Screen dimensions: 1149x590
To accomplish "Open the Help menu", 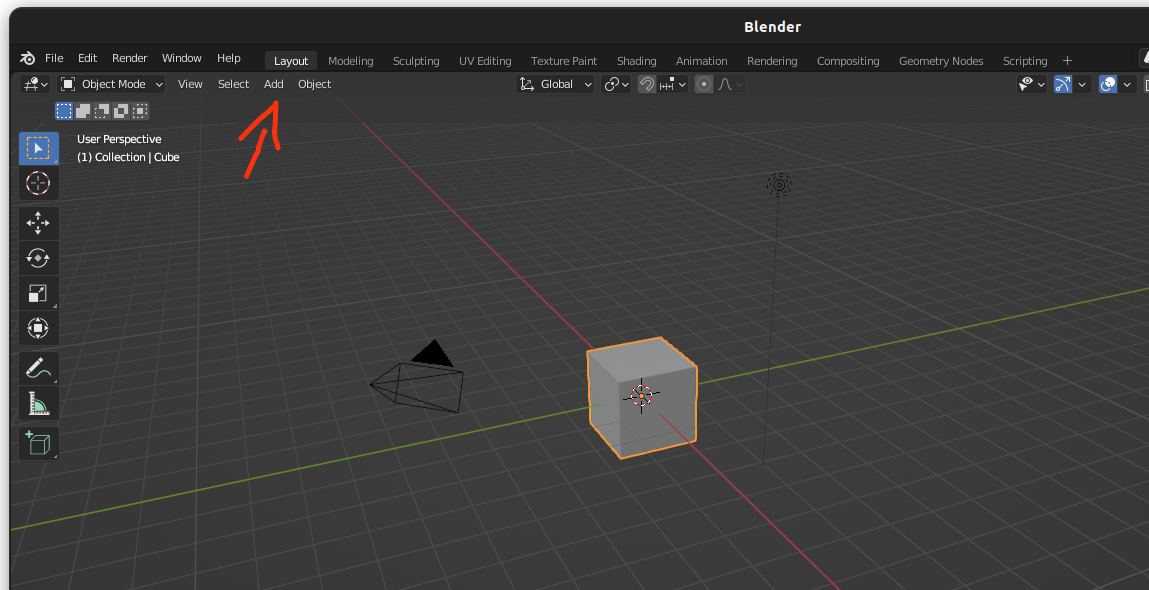I will tap(229, 58).
